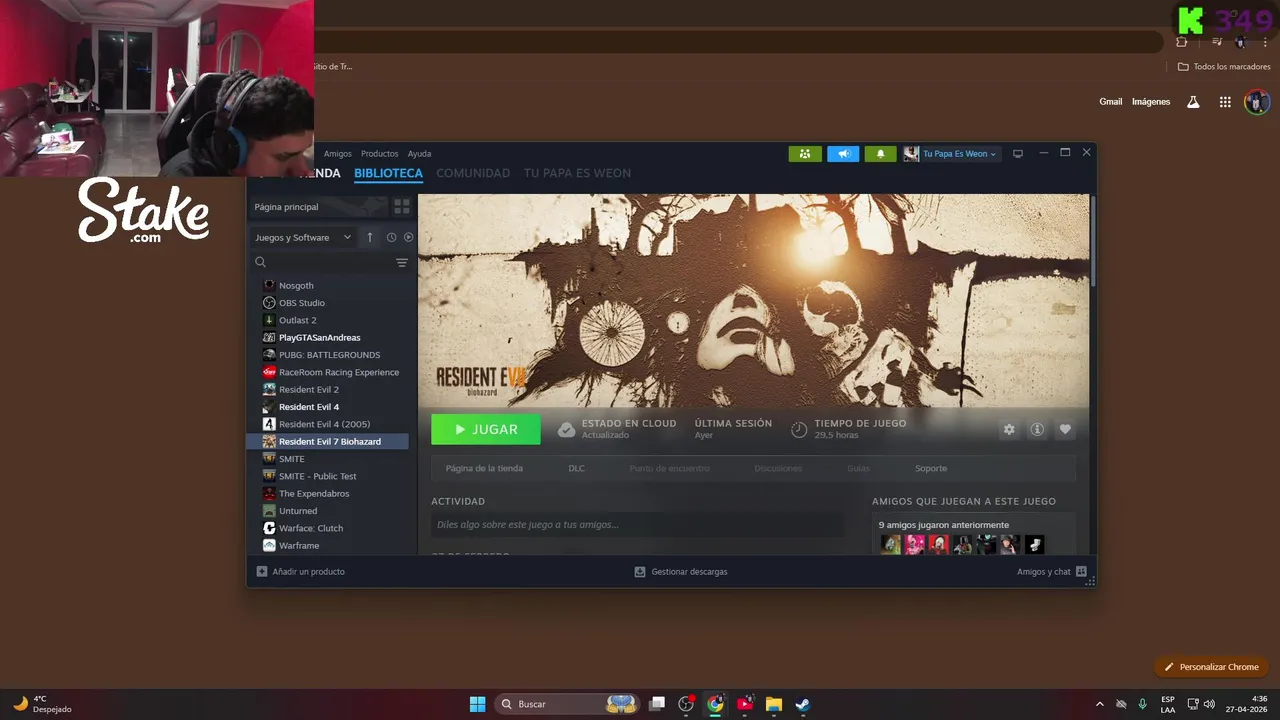Select PUBG: BATTLEGROUNDS in library list
The width and height of the screenshot is (1280, 720).
click(x=328, y=355)
